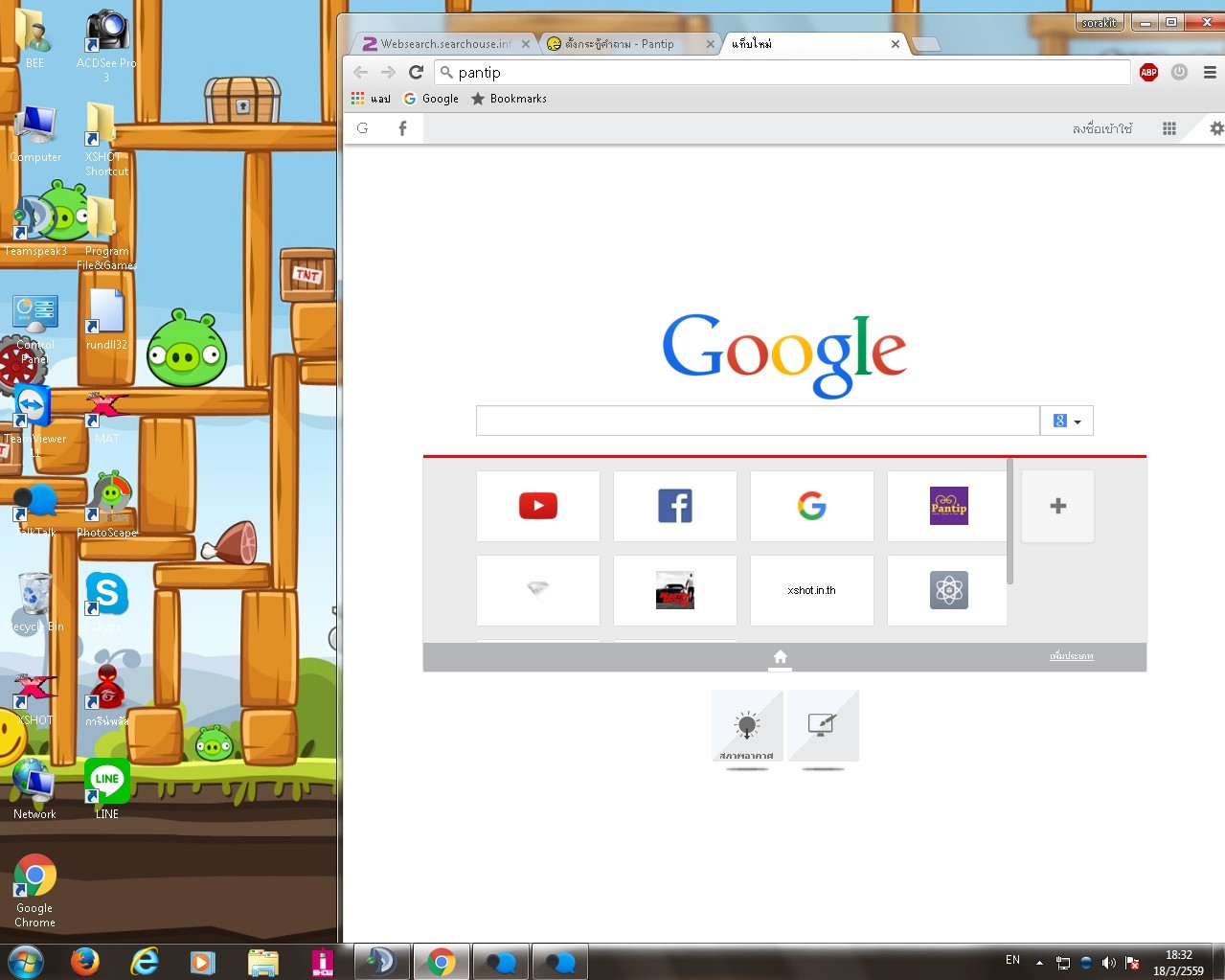The width and height of the screenshot is (1225, 980).
Task: Click the shortcut tiles scrollbar
Action: coord(1009,521)
